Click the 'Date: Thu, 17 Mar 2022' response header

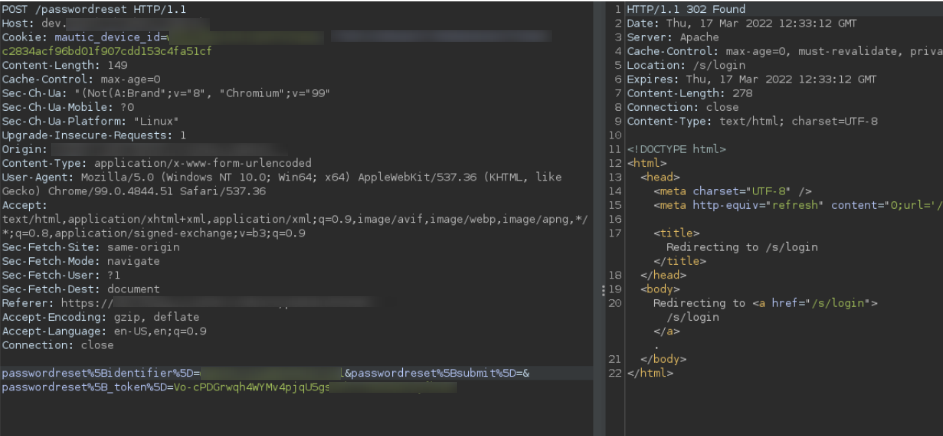tap(742, 24)
